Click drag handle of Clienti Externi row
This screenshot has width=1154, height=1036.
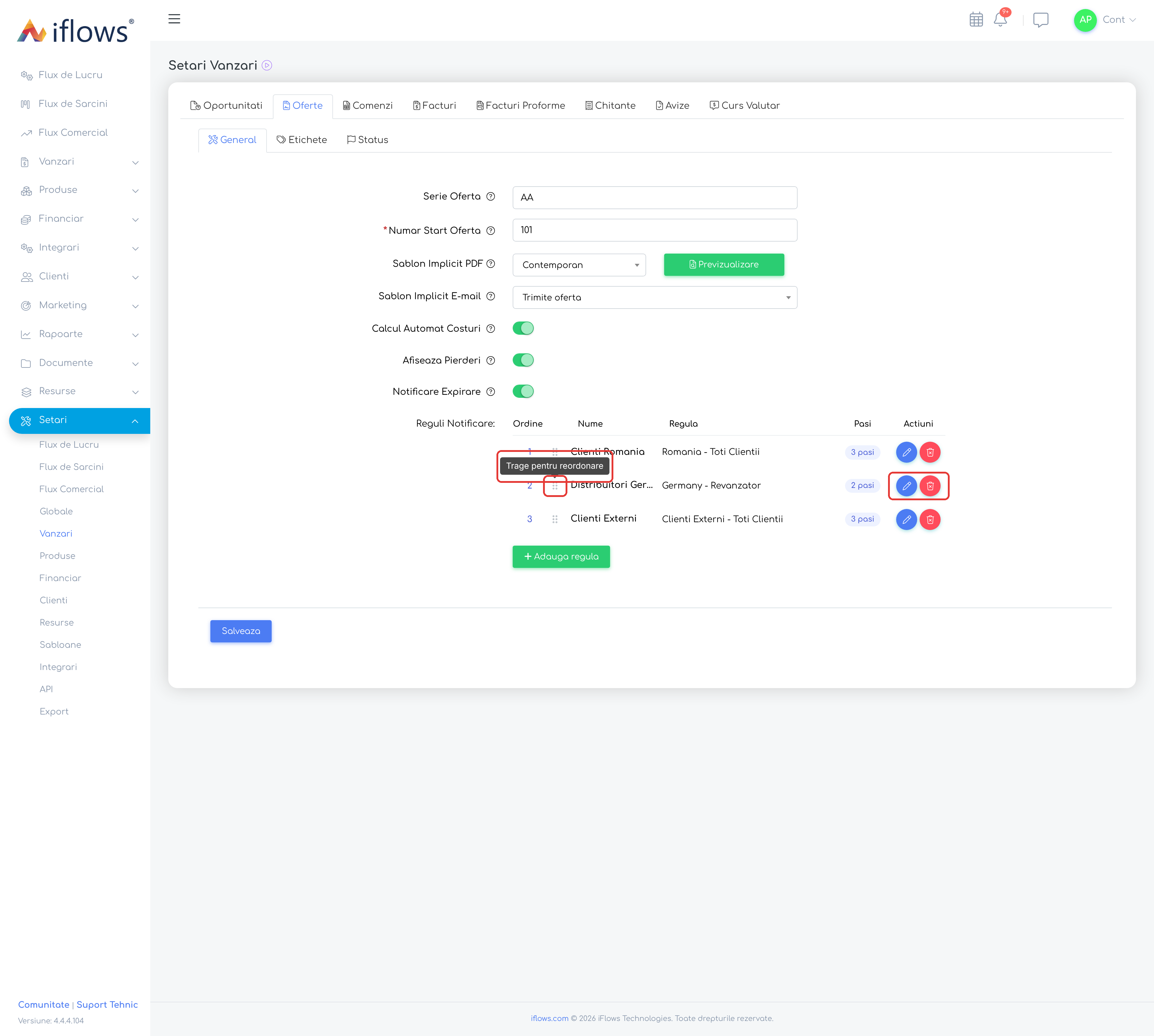pos(554,519)
